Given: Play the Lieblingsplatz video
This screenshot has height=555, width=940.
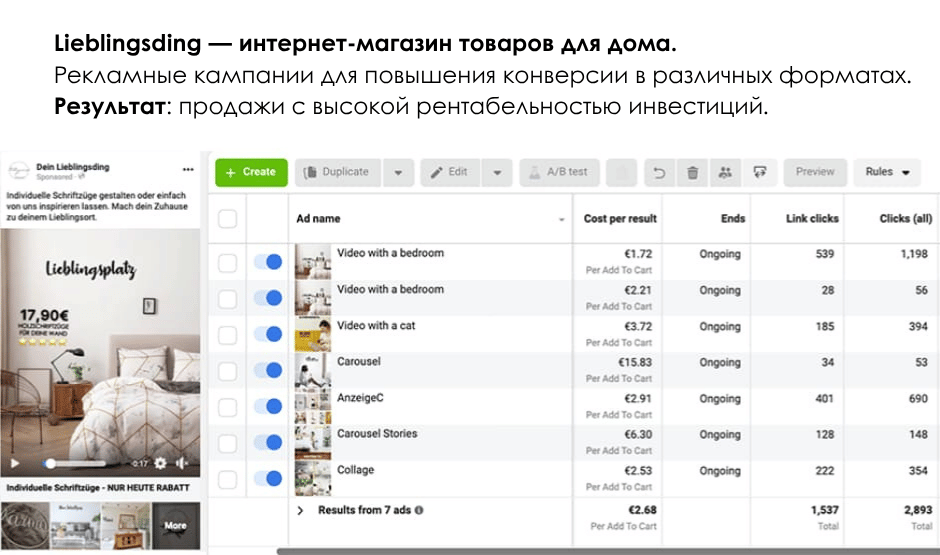Looking at the screenshot, I should click(x=16, y=463).
